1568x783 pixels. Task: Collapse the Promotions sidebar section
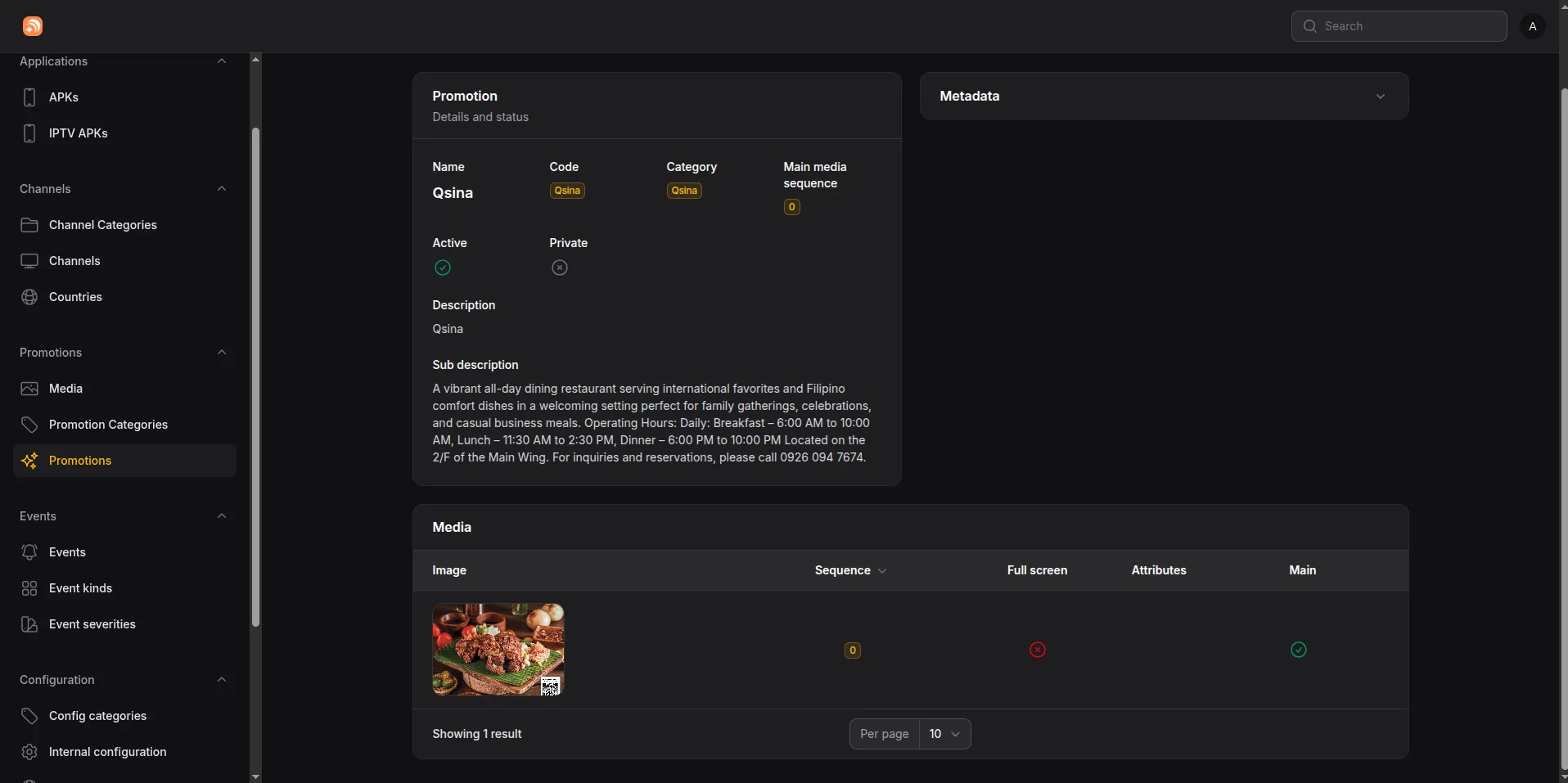click(222, 353)
